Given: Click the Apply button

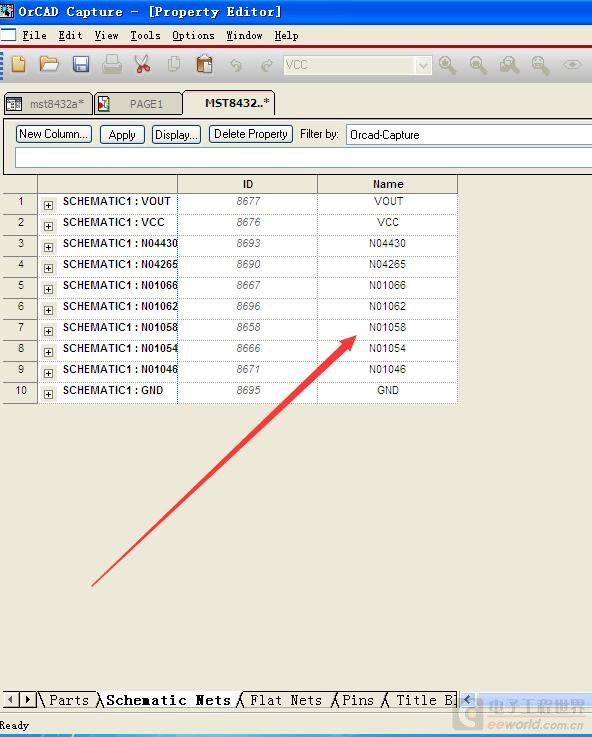Looking at the screenshot, I should (x=122, y=134).
